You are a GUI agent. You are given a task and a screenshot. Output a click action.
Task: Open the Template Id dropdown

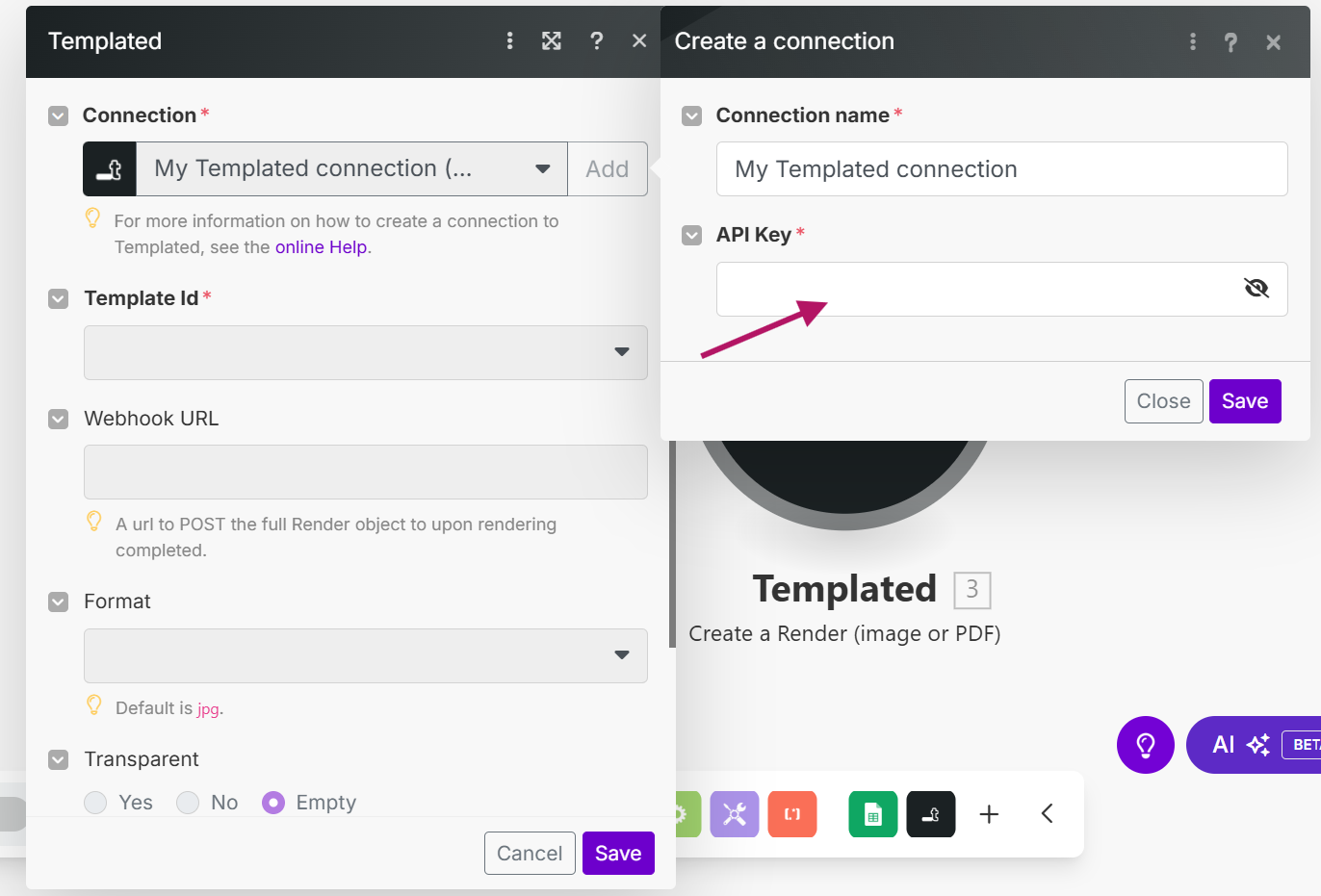(366, 352)
